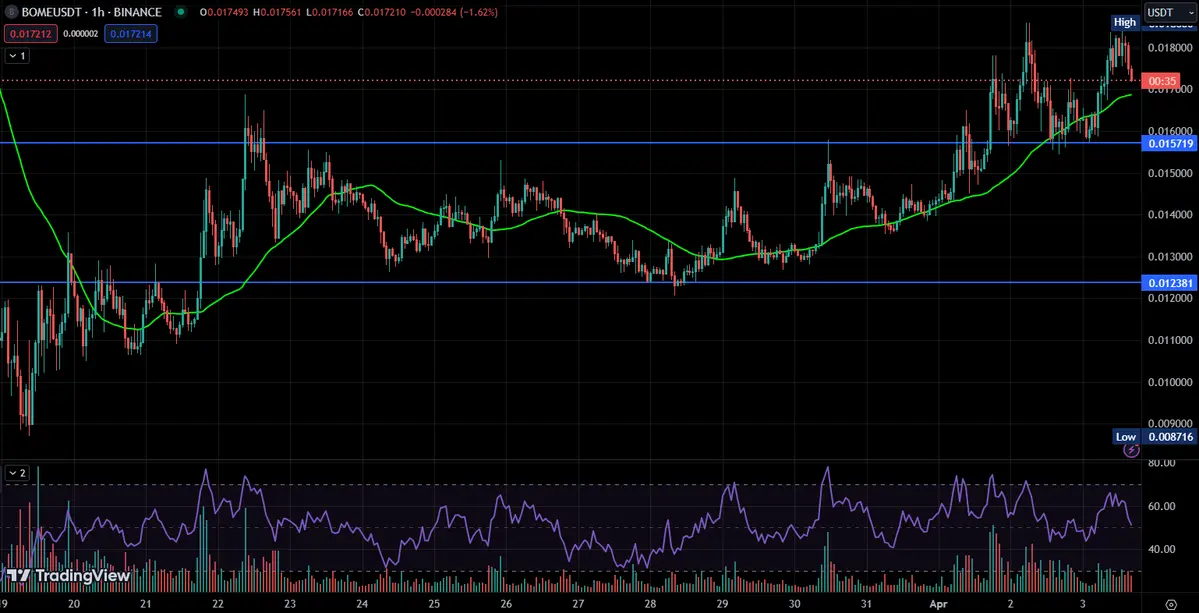The width and height of the screenshot is (1199, 613).
Task: Click the green market status dot
Action: tap(180, 12)
